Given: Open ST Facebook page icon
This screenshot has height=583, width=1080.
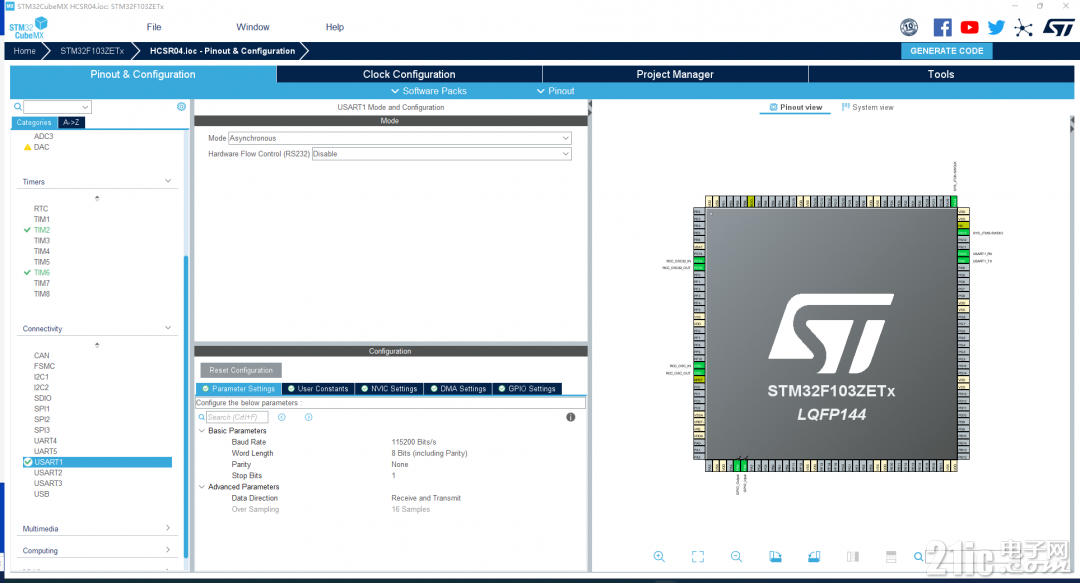Looking at the screenshot, I should (942, 28).
